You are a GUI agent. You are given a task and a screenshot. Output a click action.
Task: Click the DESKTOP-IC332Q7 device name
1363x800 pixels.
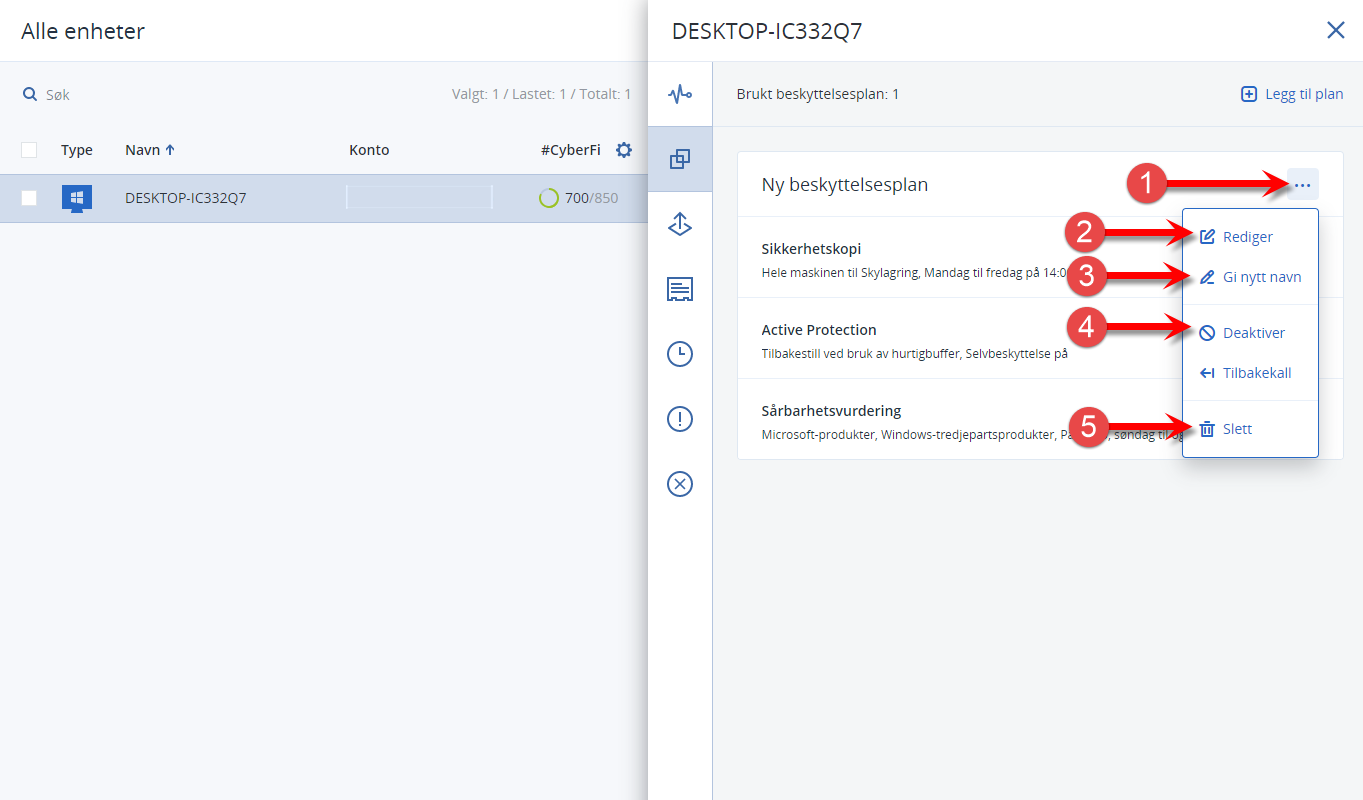tap(185, 198)
